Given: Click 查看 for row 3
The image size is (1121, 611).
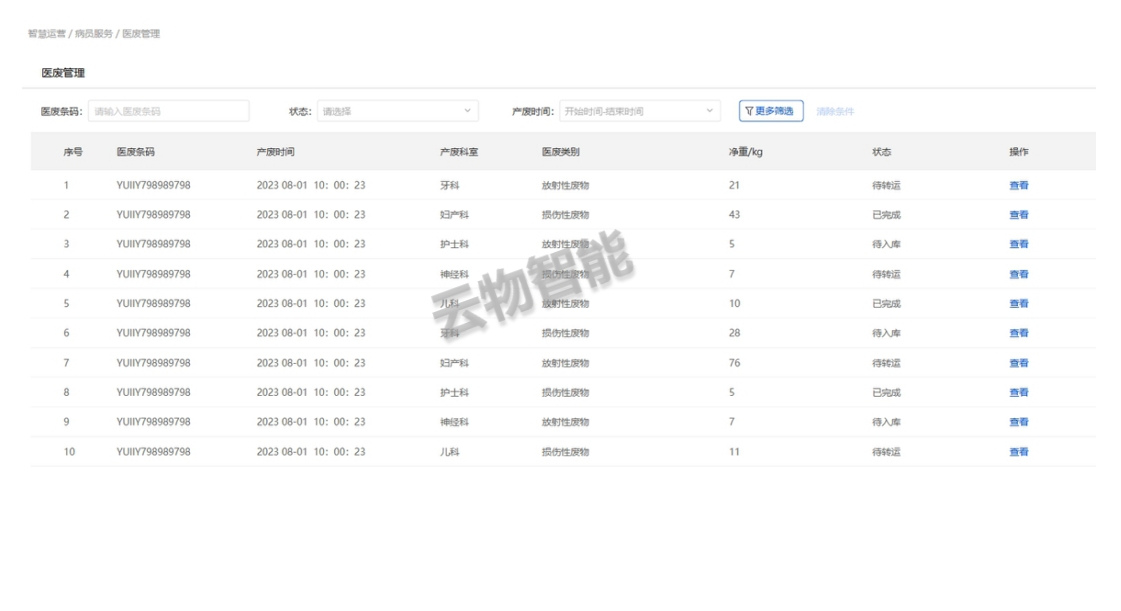Looking at the screenshot, I should 1019,244.
